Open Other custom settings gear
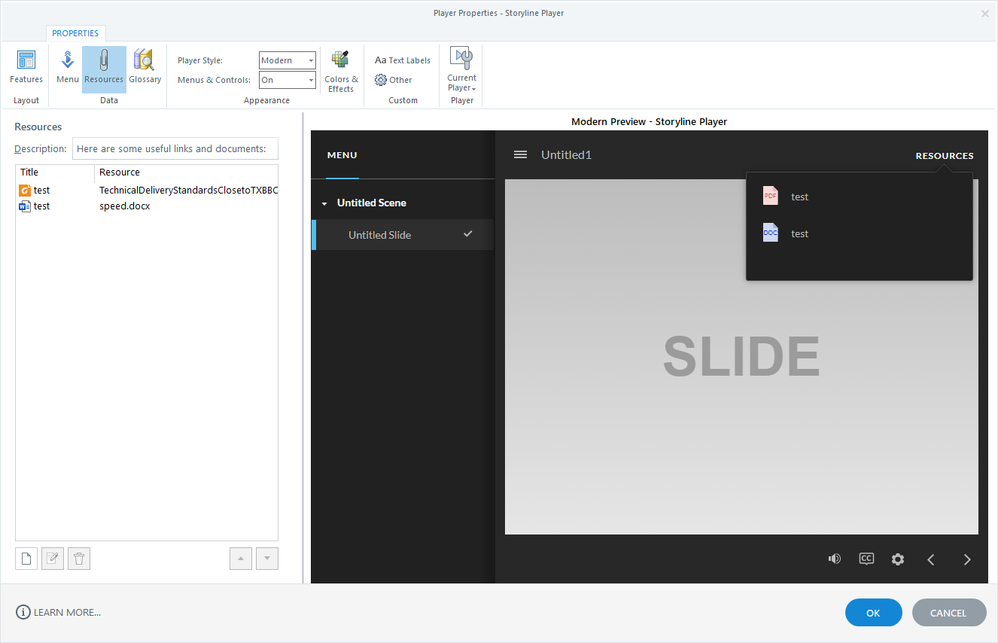Image resolution: width=998 pixels, height=643 pixels. (393, 80)
